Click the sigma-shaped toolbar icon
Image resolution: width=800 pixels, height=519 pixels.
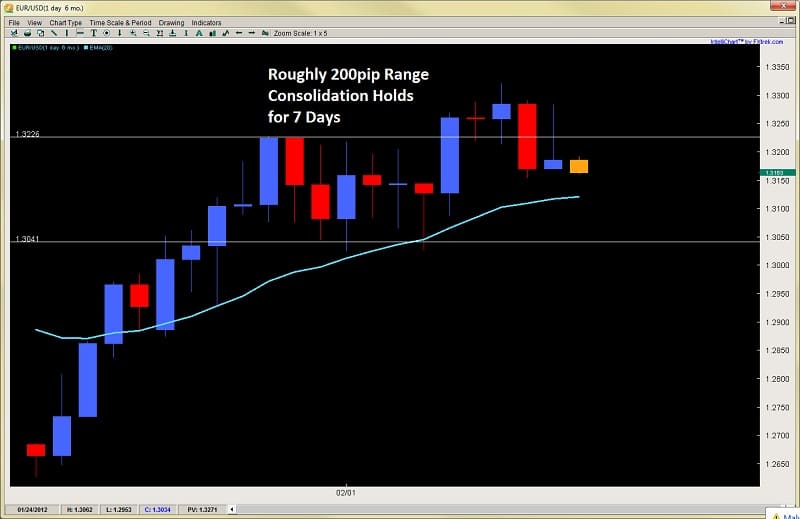click(159, 33)
